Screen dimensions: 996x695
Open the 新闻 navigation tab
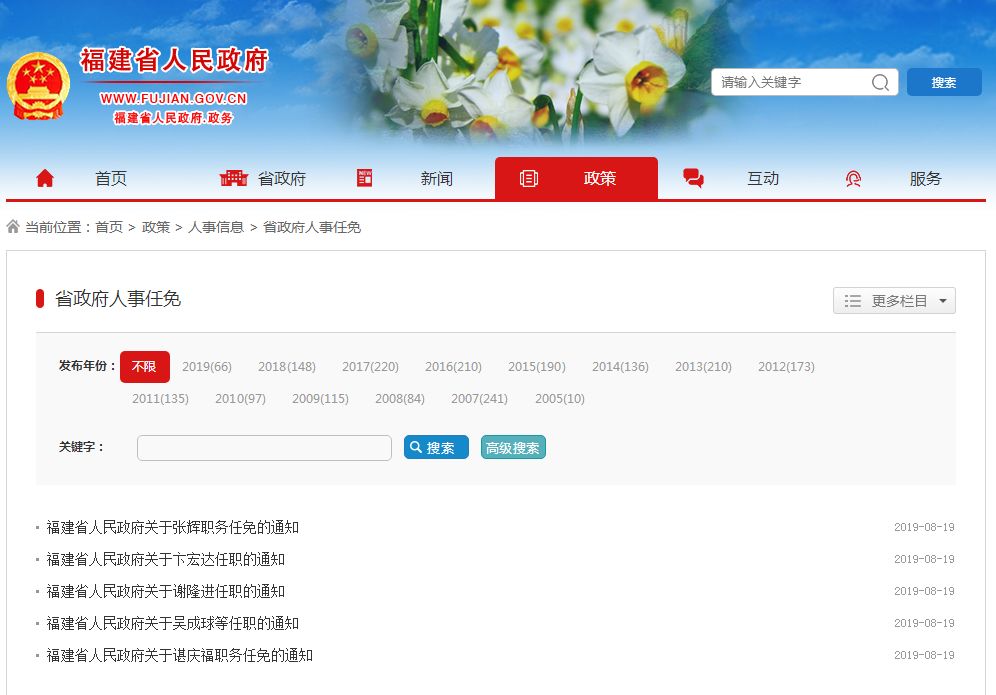[436, 179]
